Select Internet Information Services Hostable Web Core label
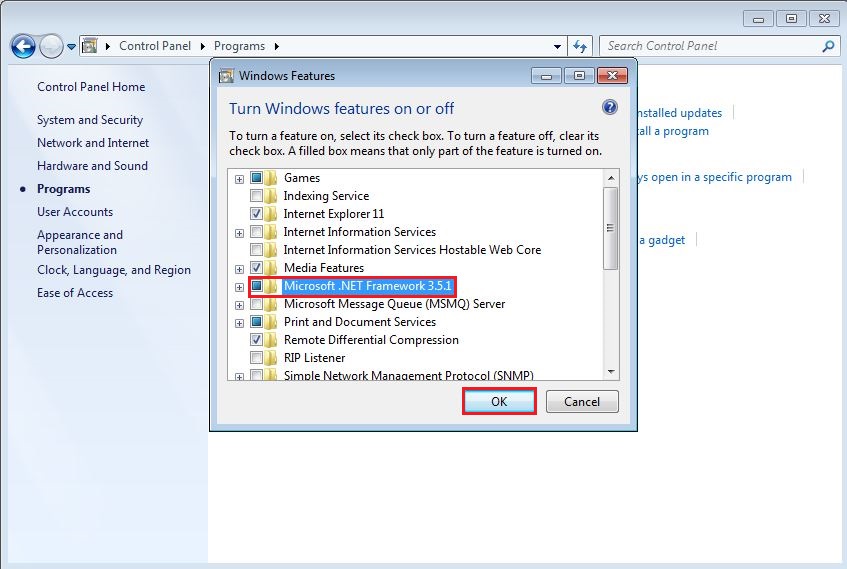 click(x=412, y=250)
